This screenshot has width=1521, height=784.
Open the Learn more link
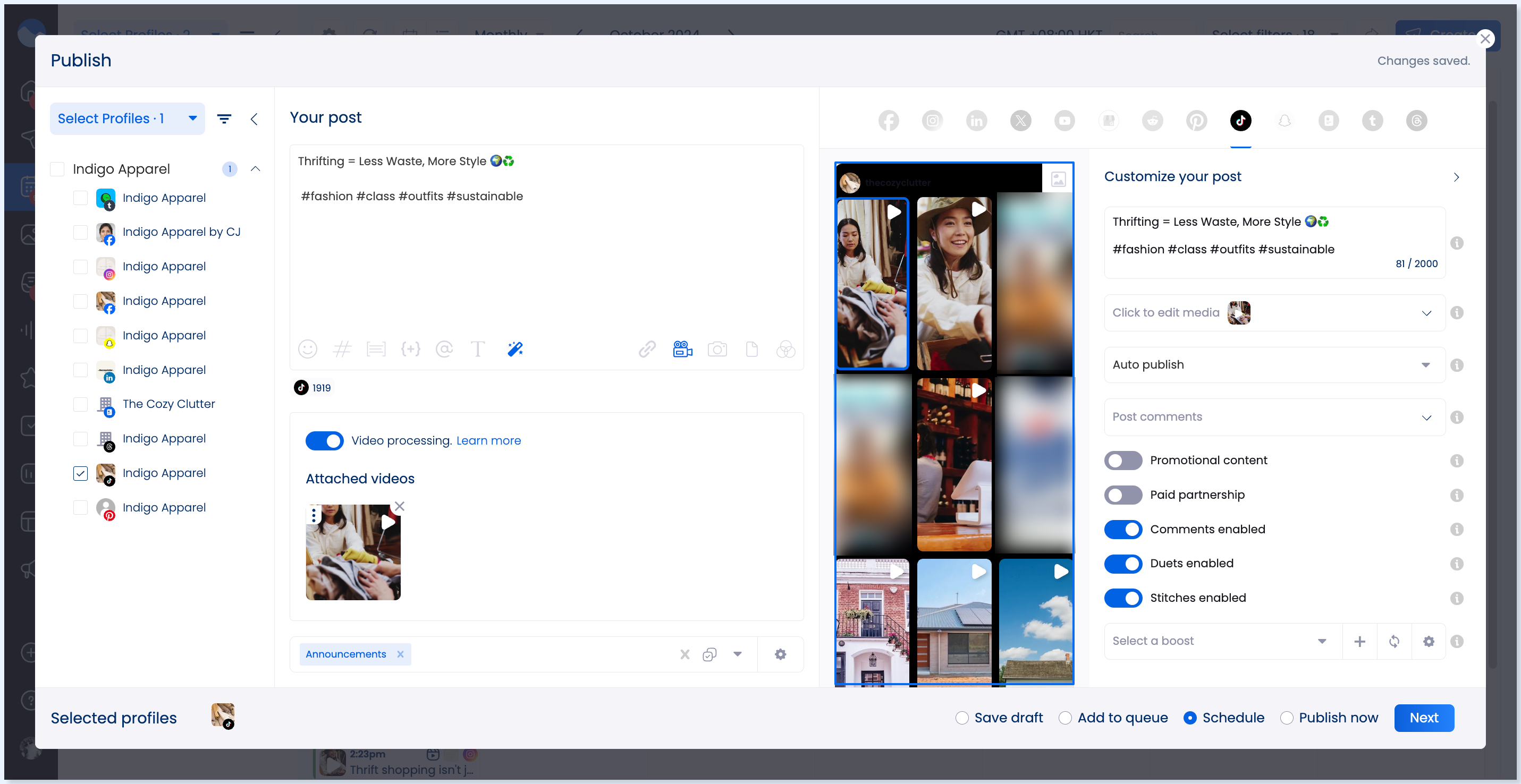tap(488, 441)
